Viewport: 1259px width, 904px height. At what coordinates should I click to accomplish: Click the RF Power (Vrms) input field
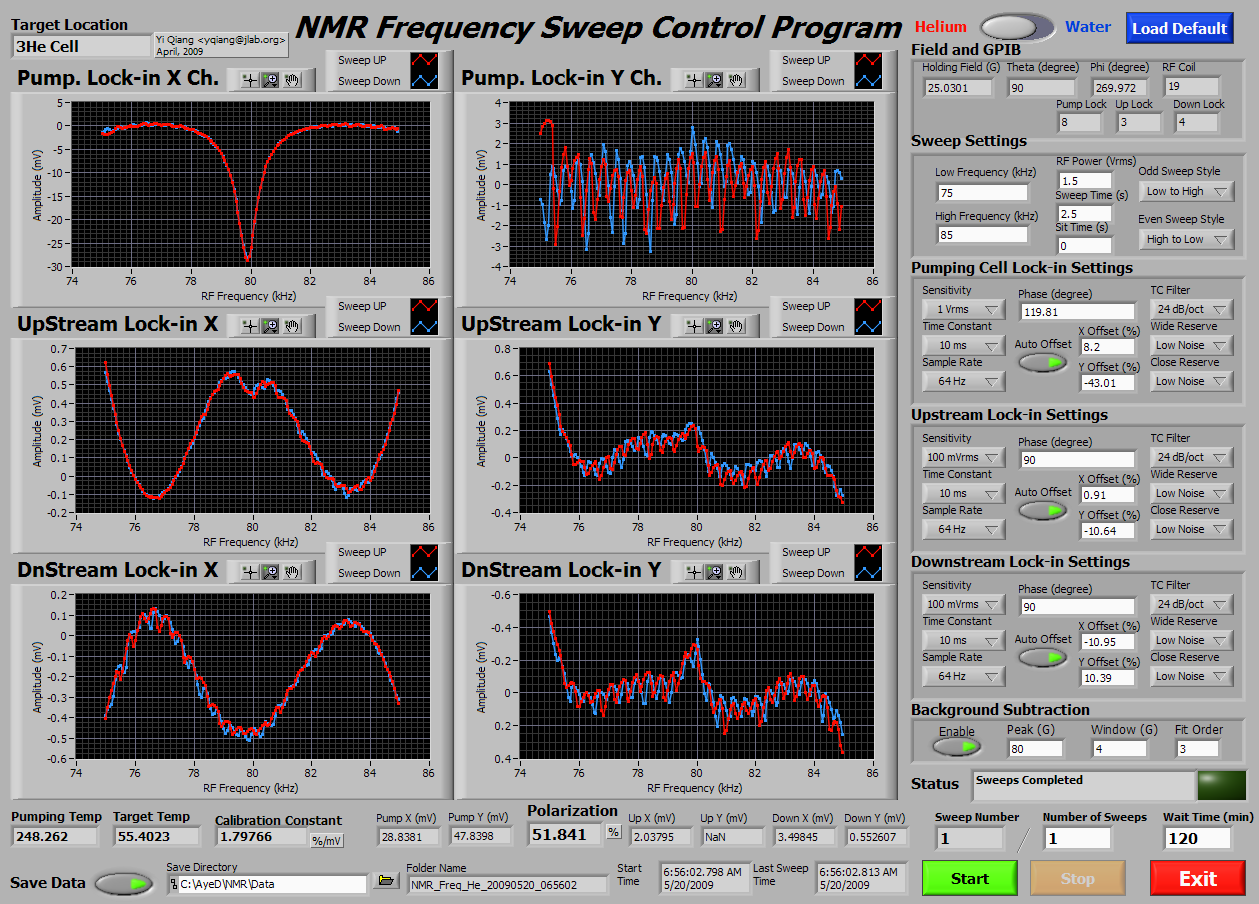click(1084, 181)
